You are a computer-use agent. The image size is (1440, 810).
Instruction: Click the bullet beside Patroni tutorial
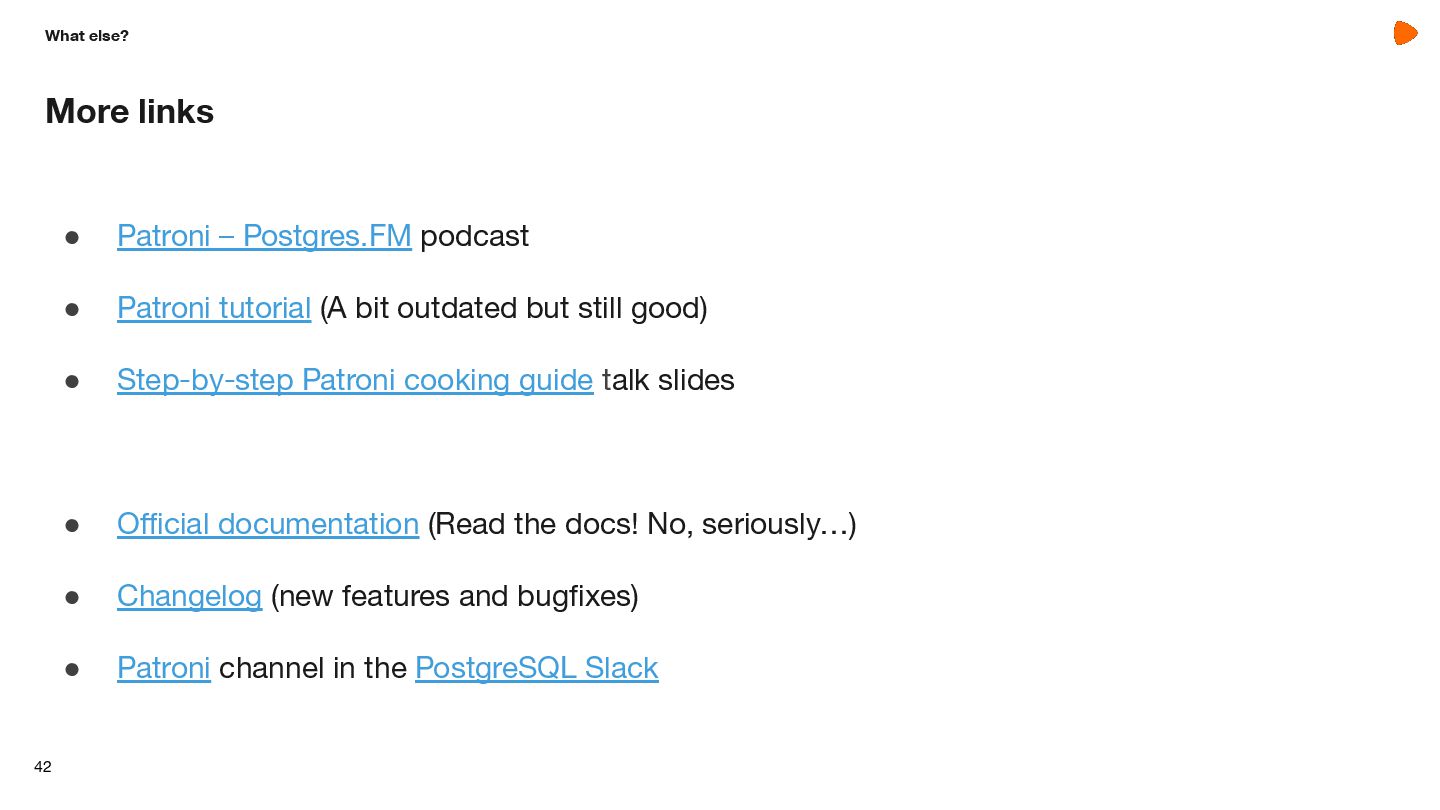coord(72,309)
